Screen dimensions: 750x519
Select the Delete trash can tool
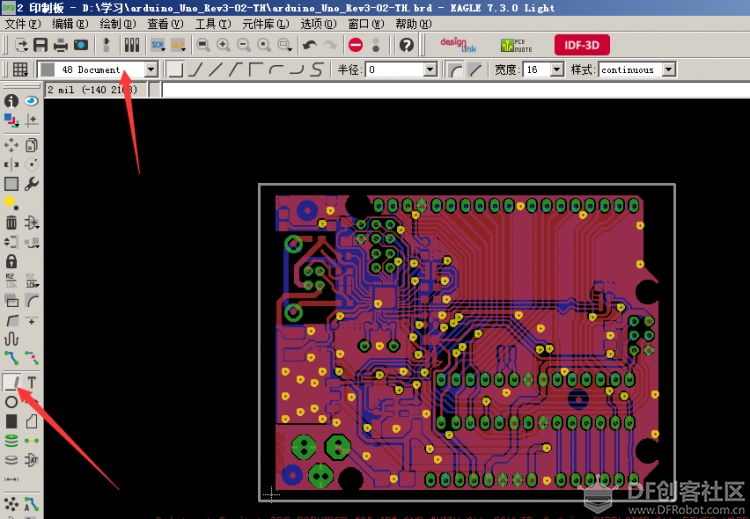[x=11, y=222]
